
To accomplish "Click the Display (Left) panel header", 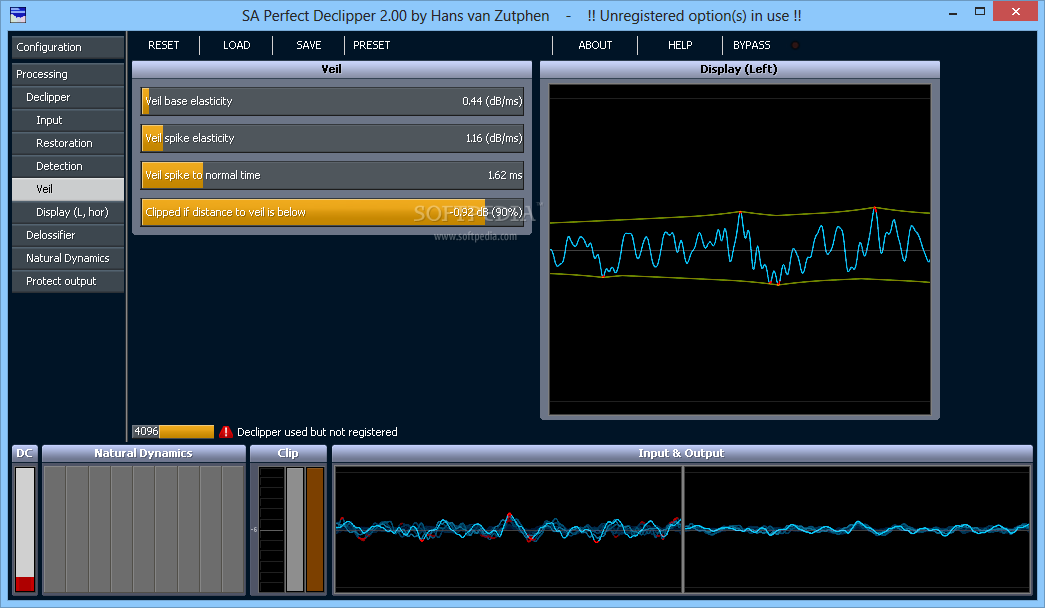I will (740, 69).
